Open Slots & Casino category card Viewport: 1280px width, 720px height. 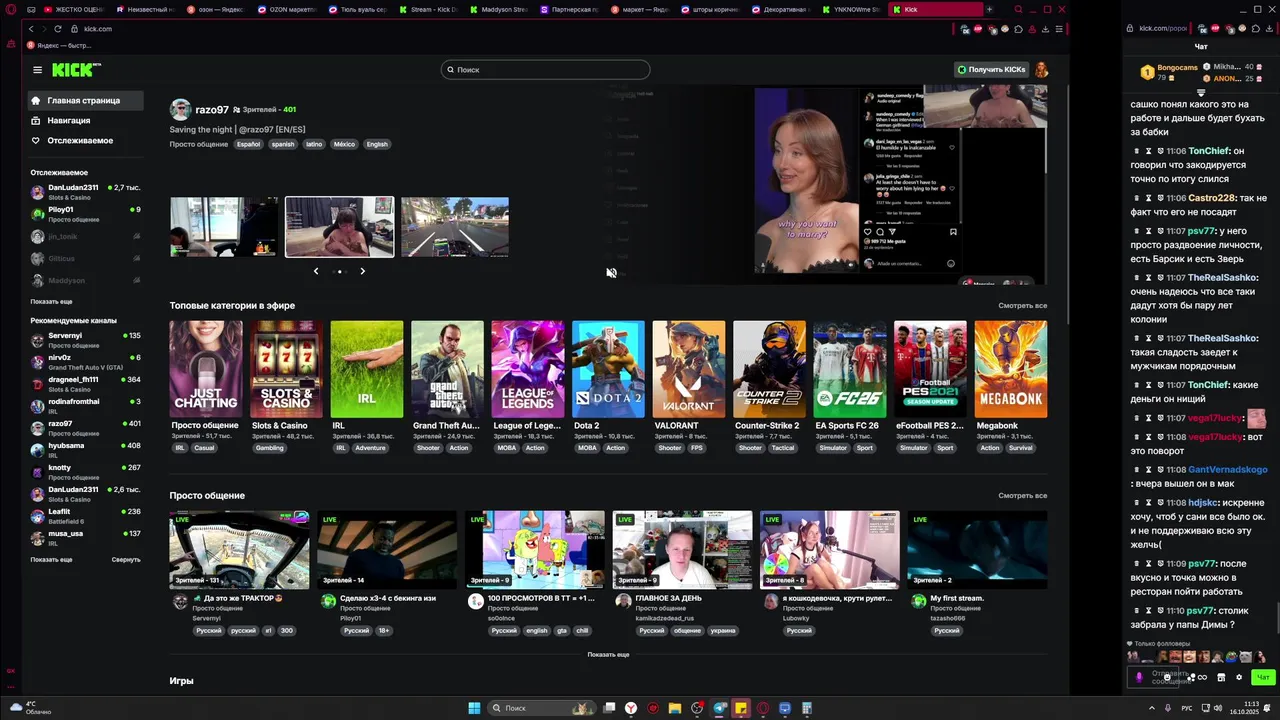click(x=286, y=369)
